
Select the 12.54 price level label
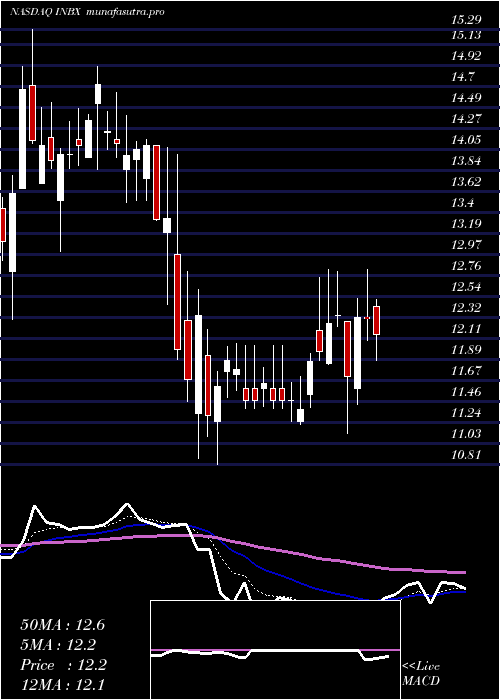pyautogui.click(x=466, y=287)
